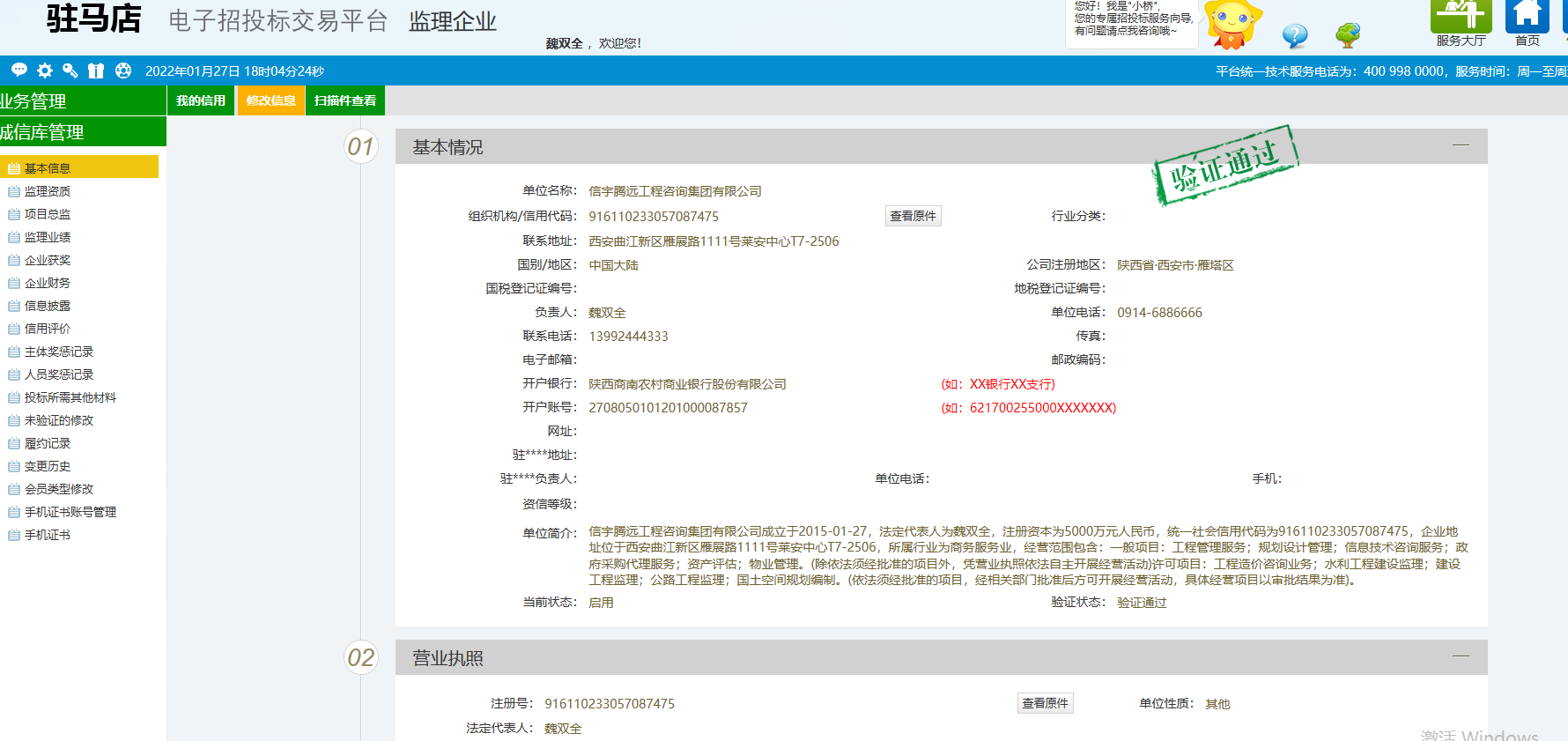Click the Xiaoqiao mascot assistant
Image resolution: width=1568 pixels, height=741 pixels.
(1232, 24)
